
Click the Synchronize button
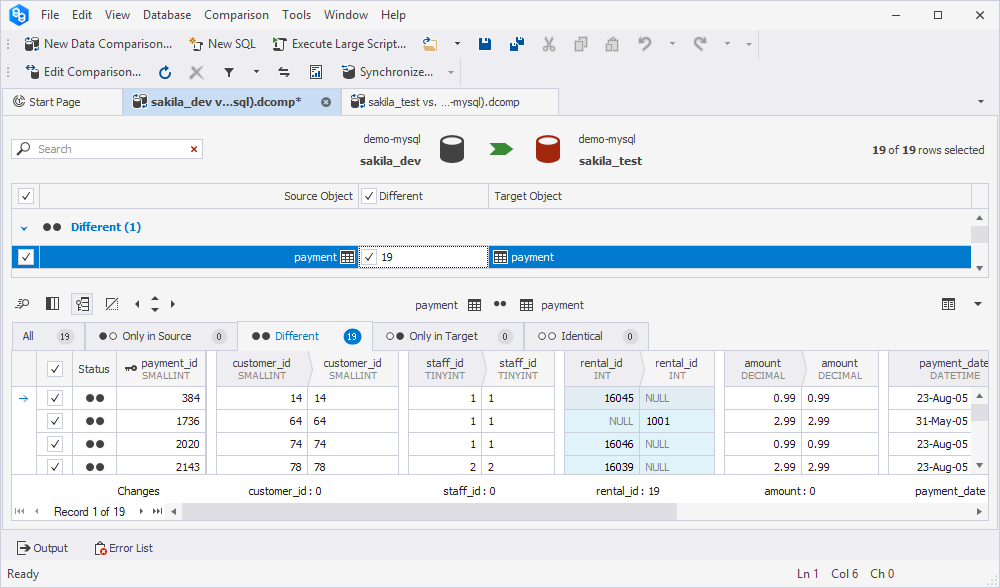tap(387, 72)
